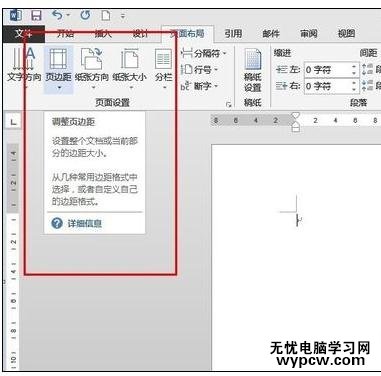Click the Word application icon
This screenshot has height=376, width=381.
tap(16, 15)
